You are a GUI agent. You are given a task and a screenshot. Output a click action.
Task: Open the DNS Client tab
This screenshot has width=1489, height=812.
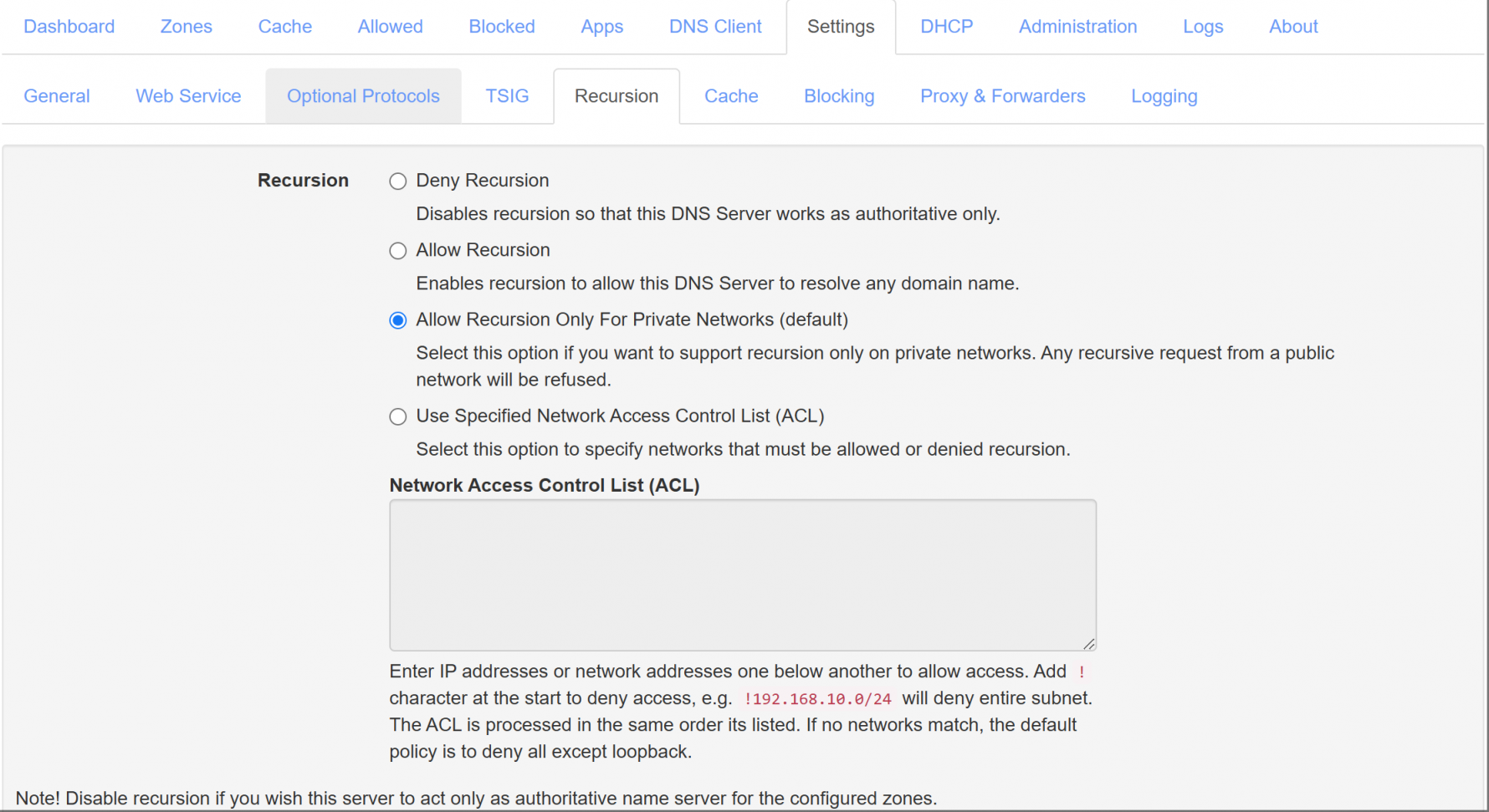pos(715,26)
